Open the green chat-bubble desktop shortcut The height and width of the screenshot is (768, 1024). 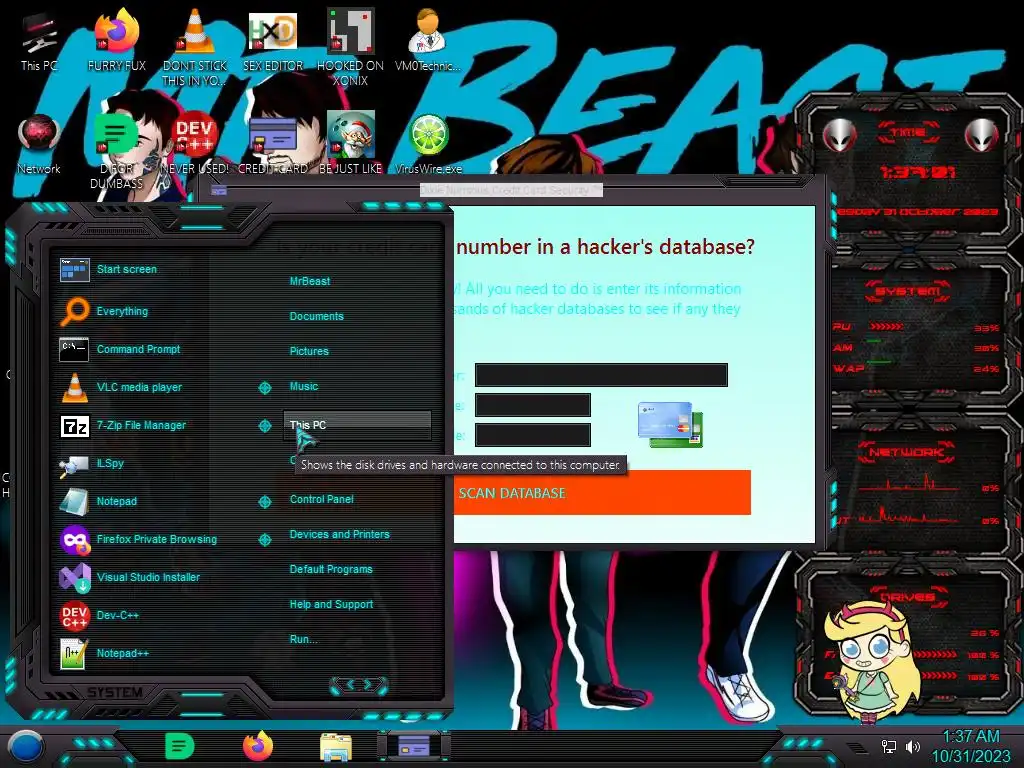(x=116, y=150)
